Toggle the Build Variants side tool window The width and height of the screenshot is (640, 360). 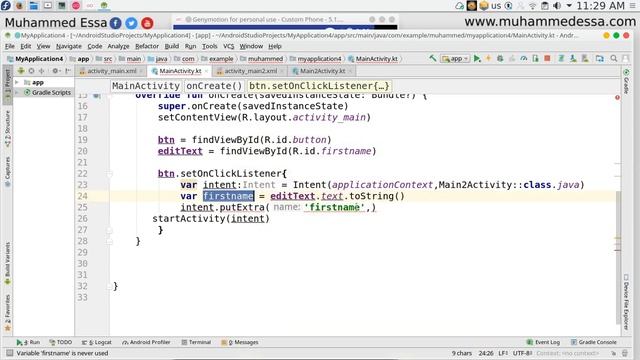(7, 263)
